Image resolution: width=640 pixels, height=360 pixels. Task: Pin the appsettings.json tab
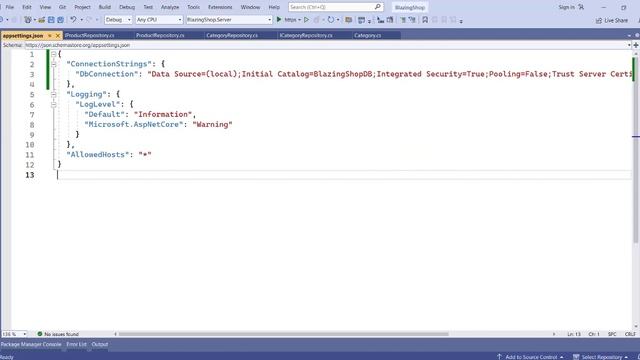tap(50, 36)
